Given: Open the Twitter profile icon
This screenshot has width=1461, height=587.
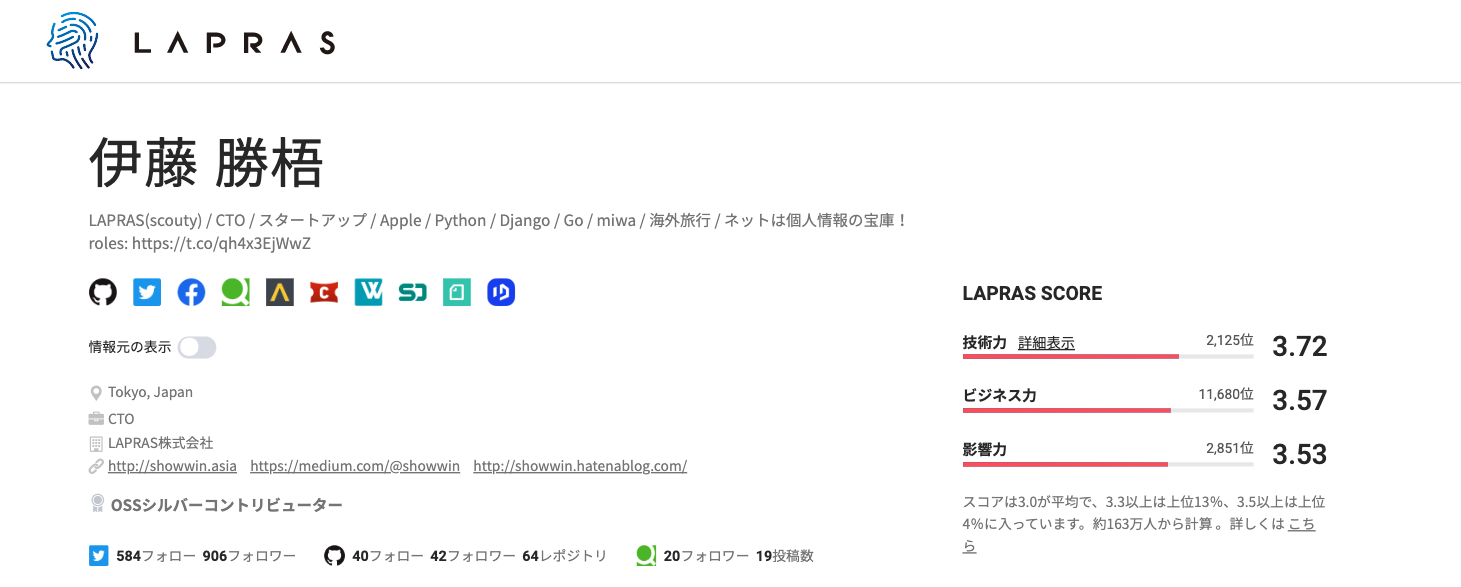Looking at the screenshot, I should (x=146, y=291).
